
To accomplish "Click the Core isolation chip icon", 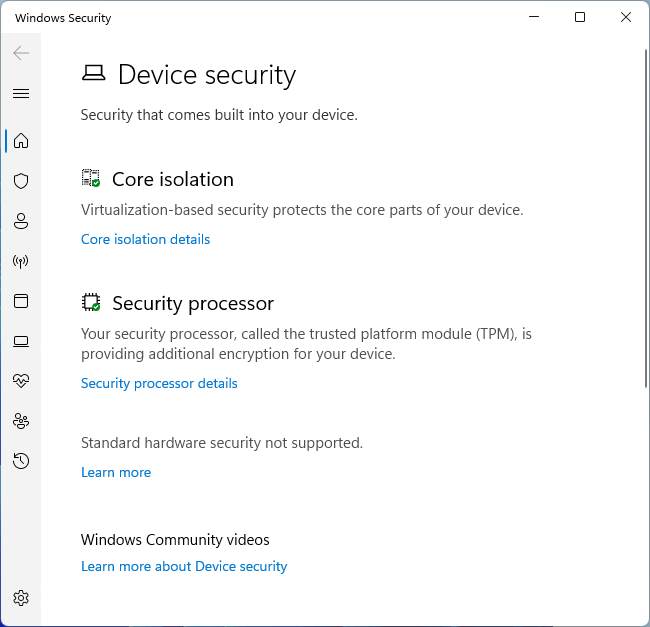I will 91,179.
